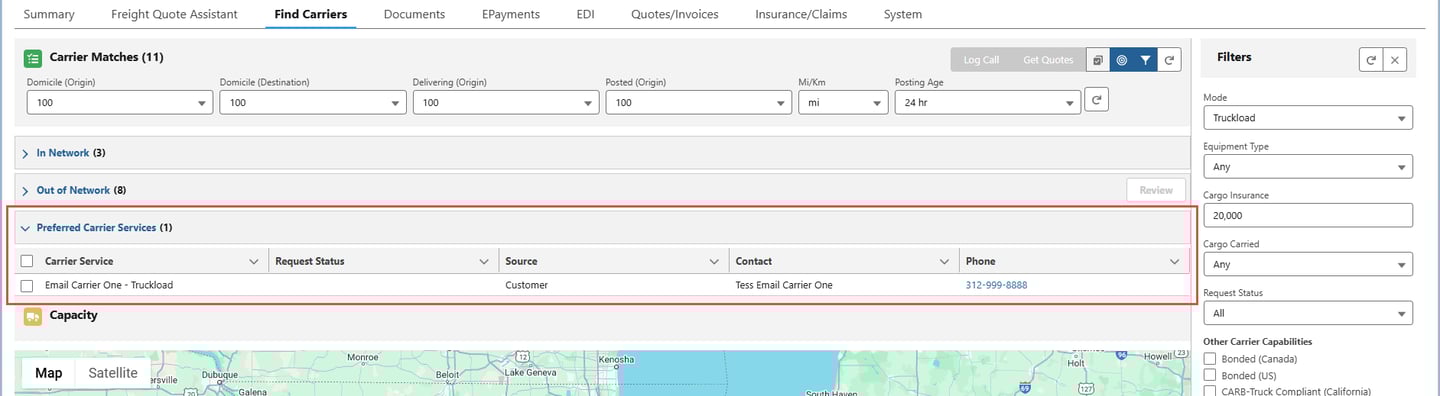Open the Mode Truckload dropdown

(1308, 118)
